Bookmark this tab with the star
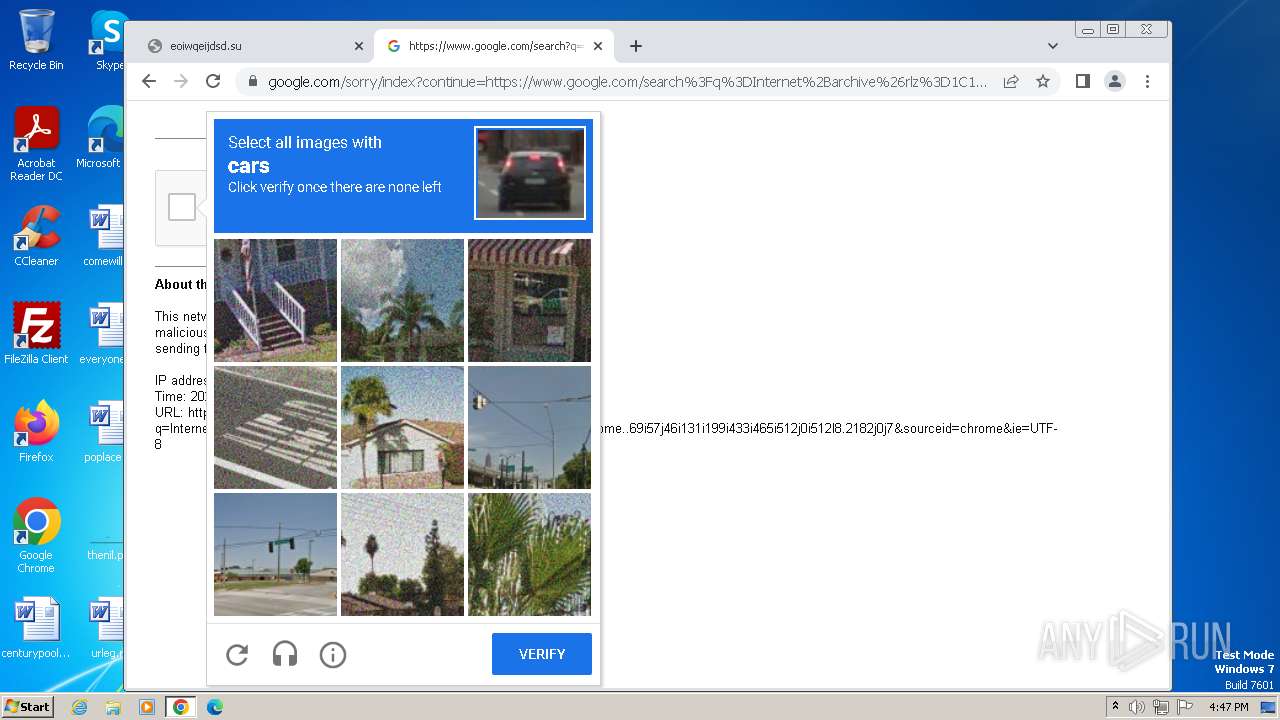The height and width of the screenshot is (720, 1280). click(x=1043, y=81)
